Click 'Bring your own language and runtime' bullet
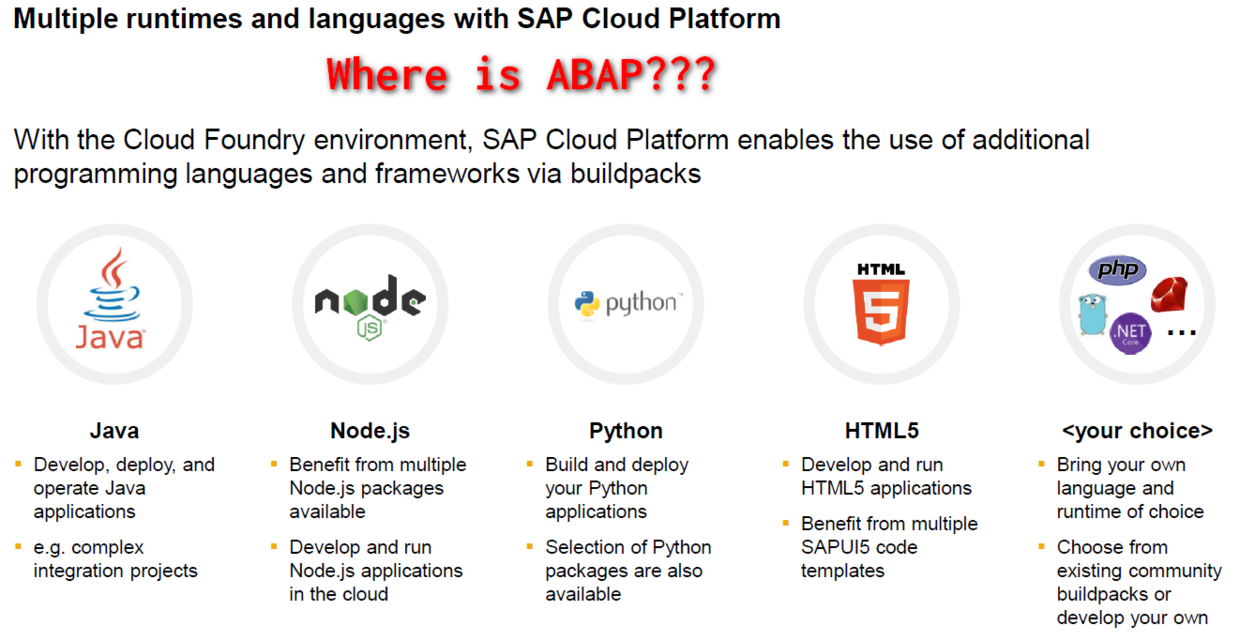This screenshot has height=641, width=1240. click(1130, 488)
